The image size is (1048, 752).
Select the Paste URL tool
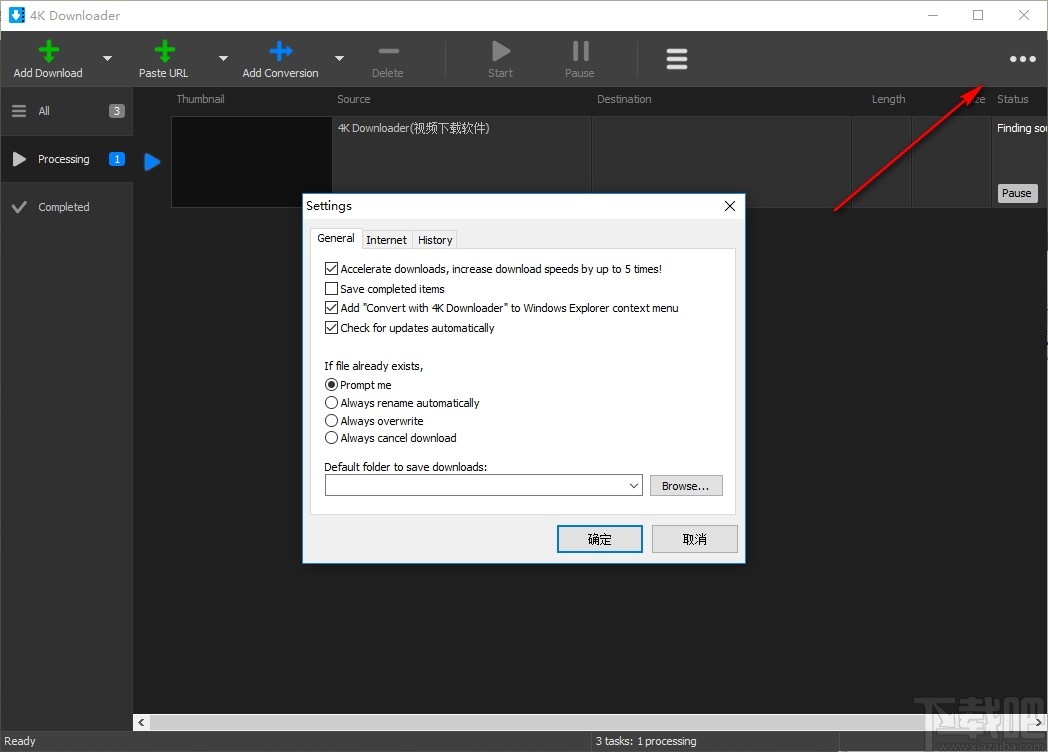pyautogui.click(x=163, y=50)
